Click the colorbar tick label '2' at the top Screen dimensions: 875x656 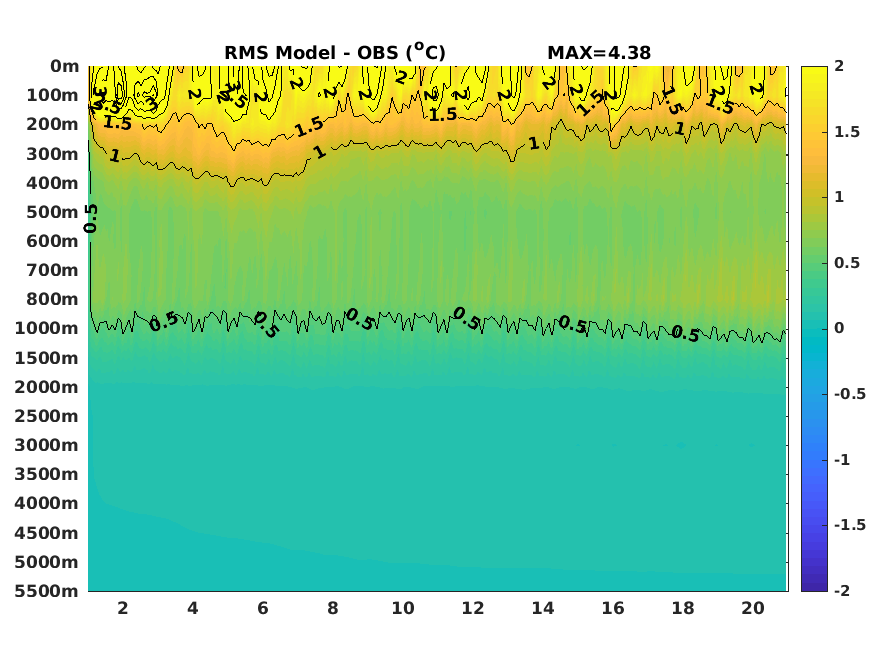coord(839,66)
